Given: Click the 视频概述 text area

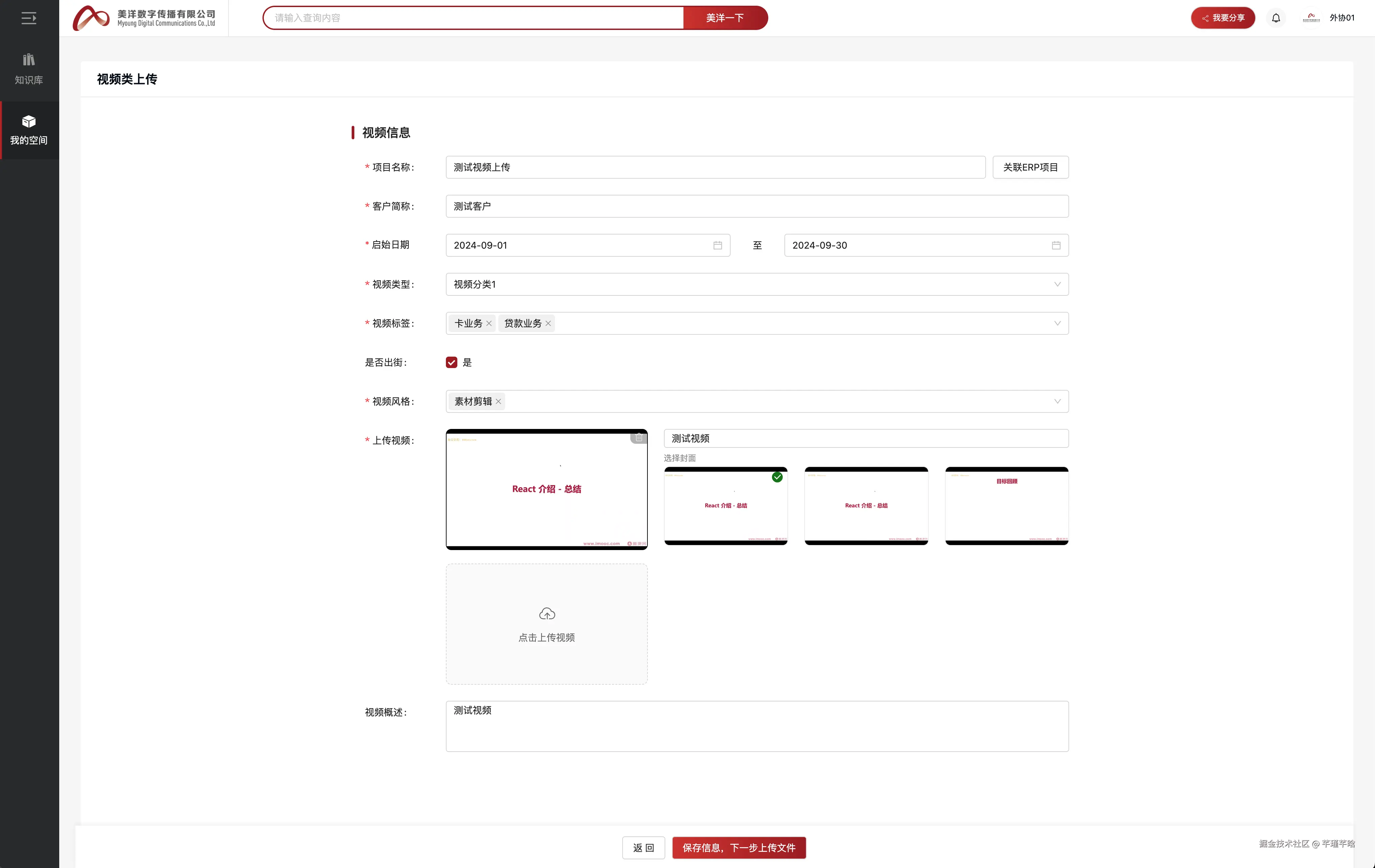Looking at the screenshot, I should tap(756, 726).
